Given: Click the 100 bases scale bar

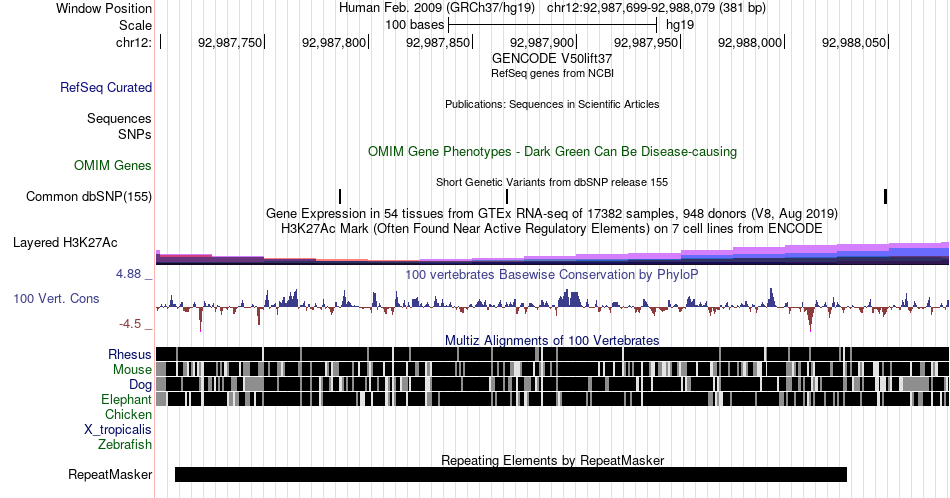Looking at the screenshot, I should [552, 25].
